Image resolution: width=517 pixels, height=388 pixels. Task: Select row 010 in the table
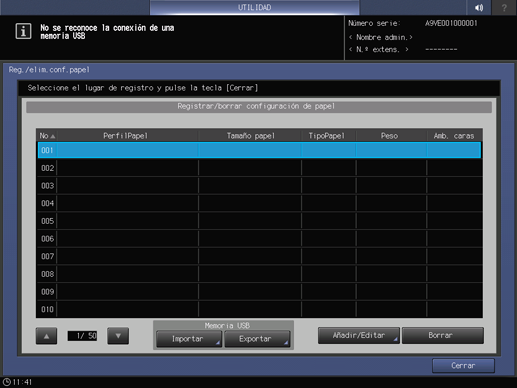coord(259,309)
